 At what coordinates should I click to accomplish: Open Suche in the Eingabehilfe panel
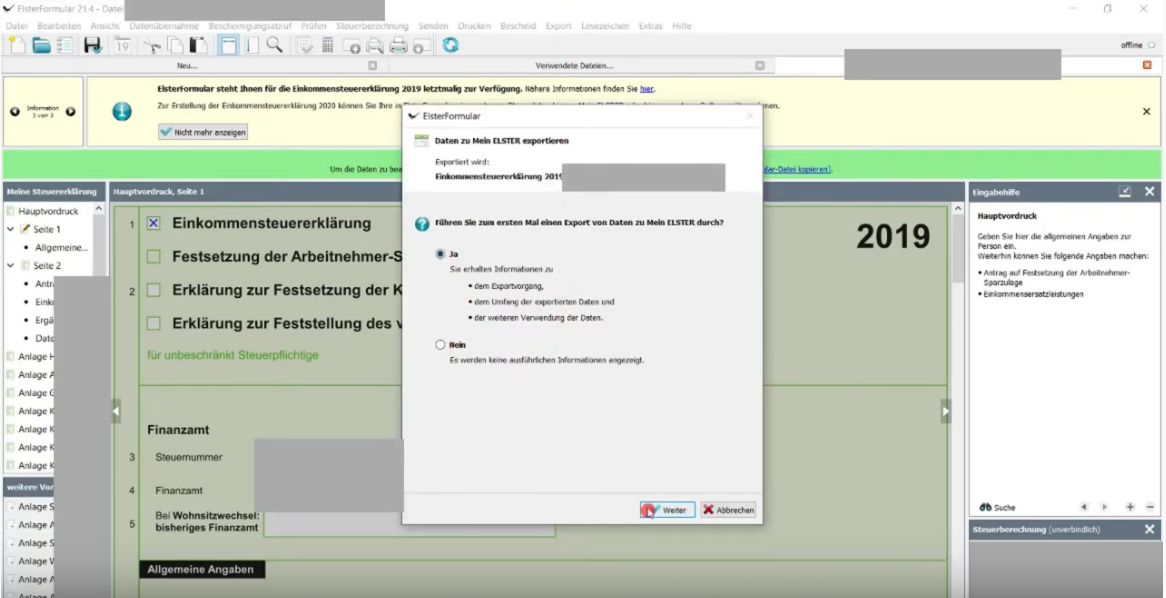997,507
